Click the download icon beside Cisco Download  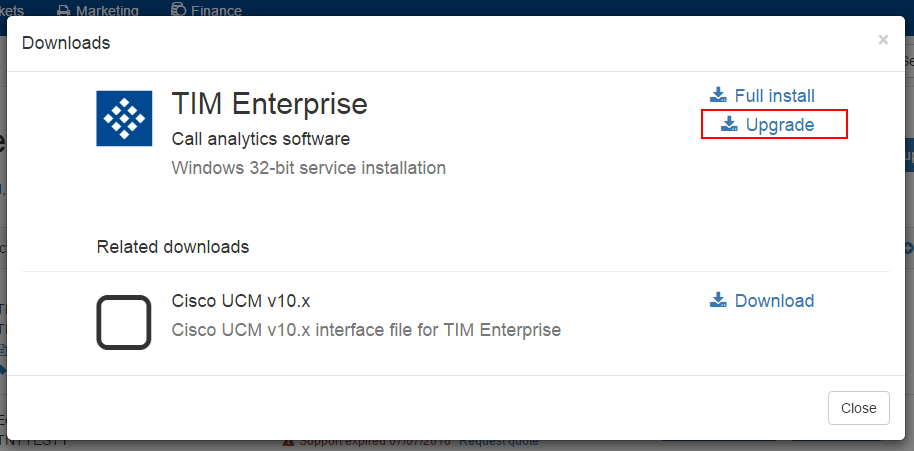[x=718, y=300]
